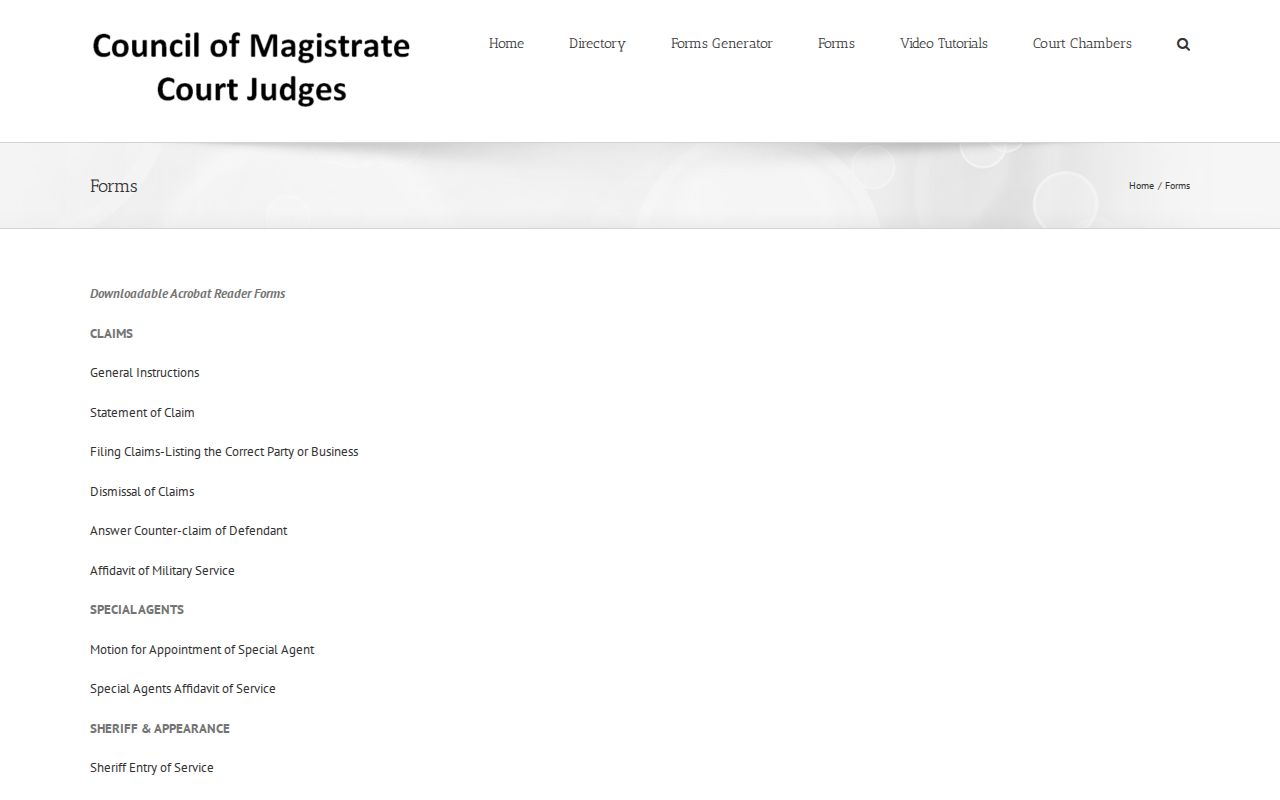Open Special Agents Affidavit of Service
Viewport: 1280px width, 800px height.
[182, 689]
